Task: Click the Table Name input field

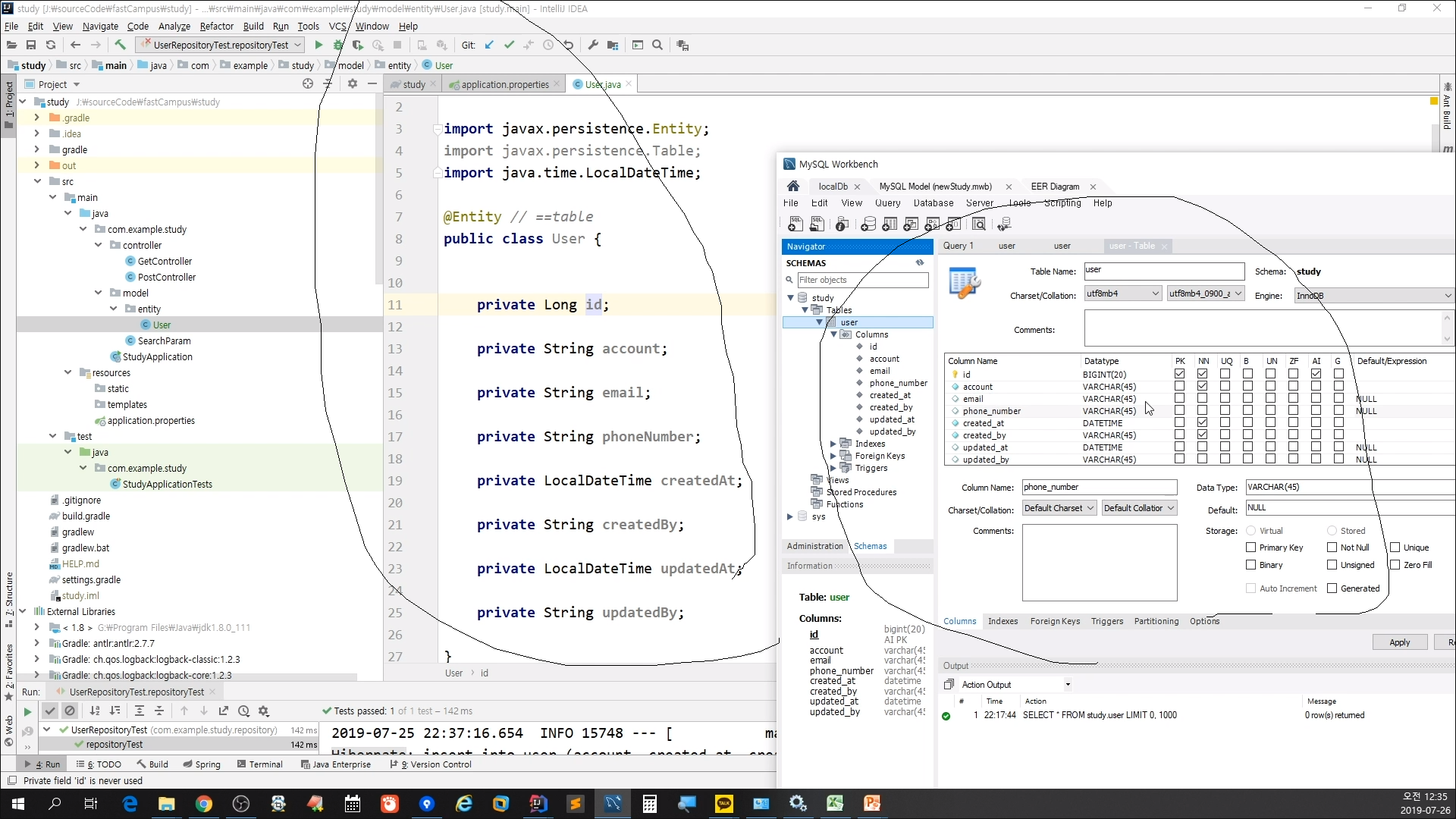Action: [x=1163, y=271]
